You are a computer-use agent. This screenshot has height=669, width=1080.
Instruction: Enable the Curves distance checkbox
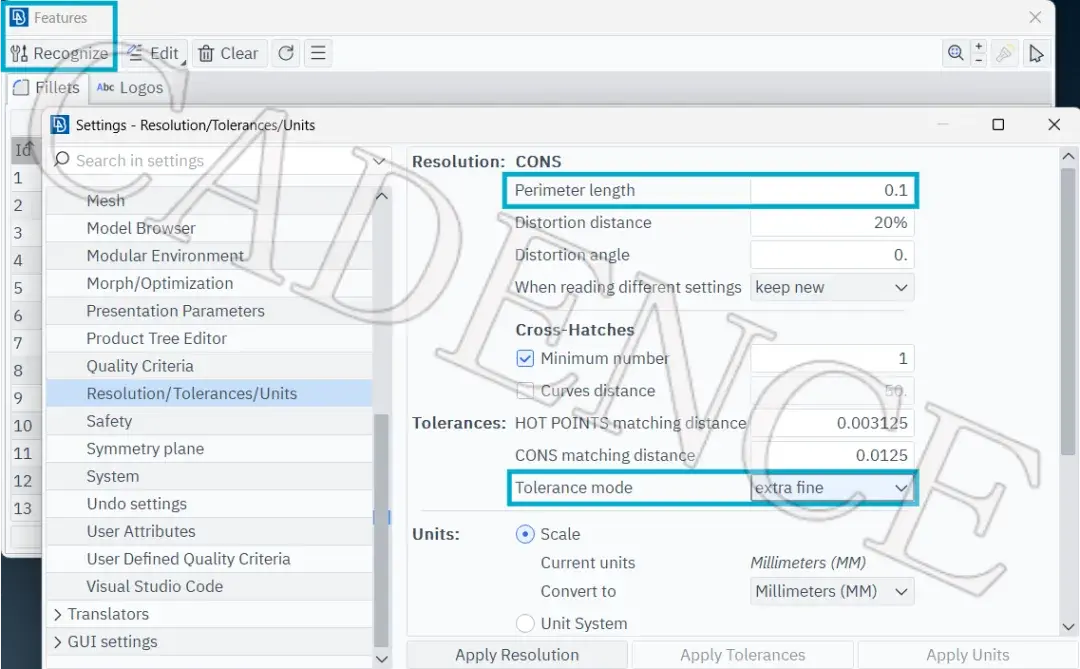click(525, 391)
